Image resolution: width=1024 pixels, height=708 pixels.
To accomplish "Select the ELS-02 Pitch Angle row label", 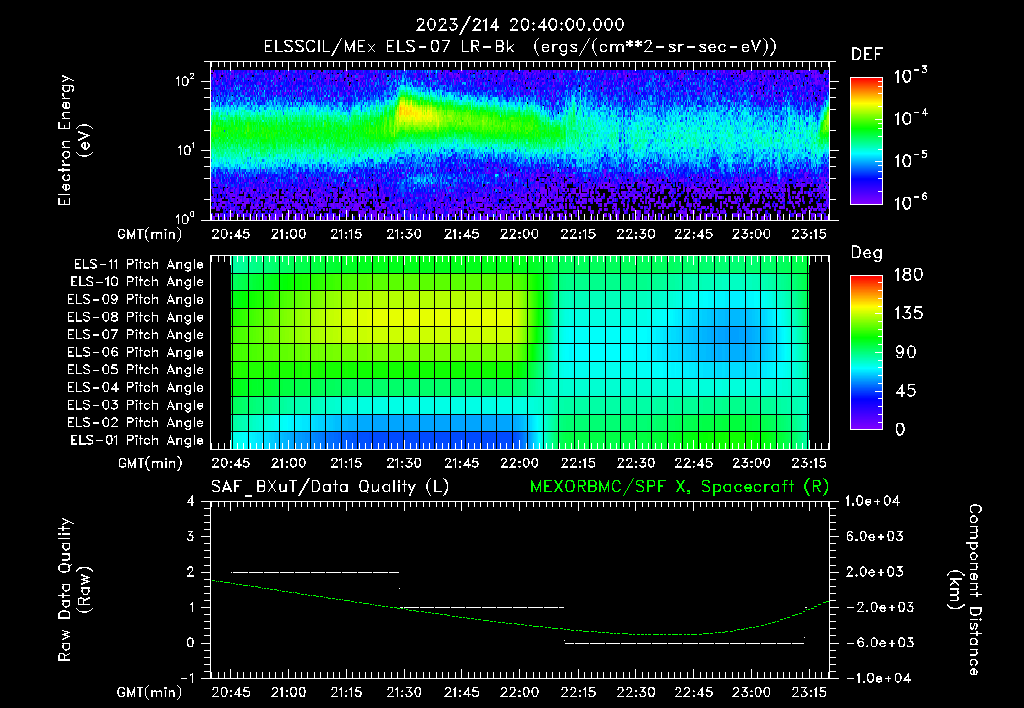I will click(x=136, y=423).
